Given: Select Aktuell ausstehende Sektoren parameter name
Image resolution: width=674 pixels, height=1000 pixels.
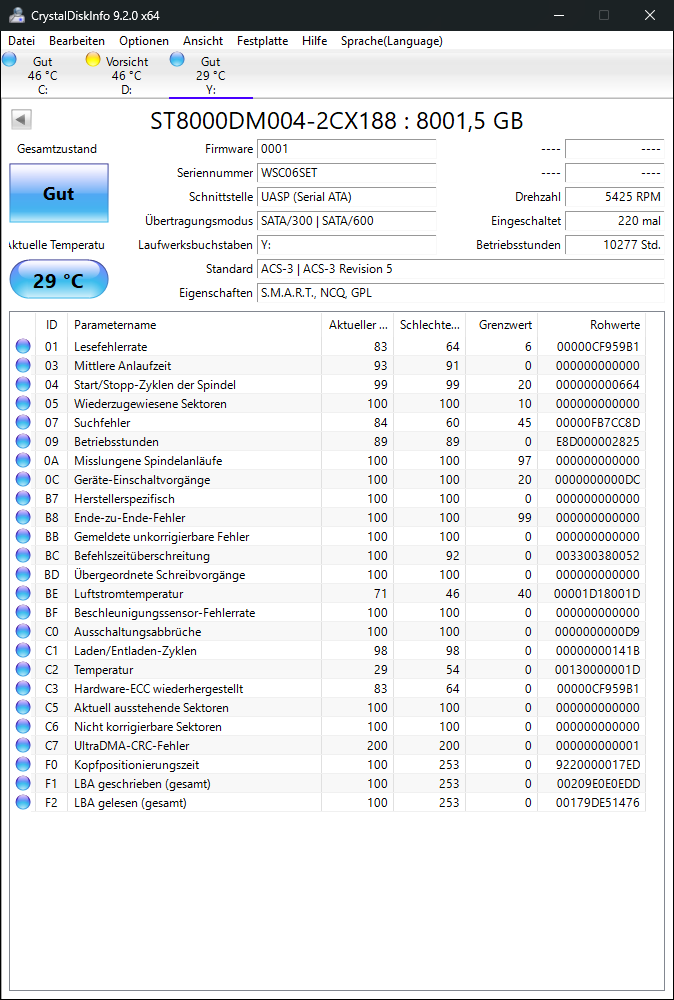Looking at the screenshot, I should pyautogui.click(x=151, y=708).
